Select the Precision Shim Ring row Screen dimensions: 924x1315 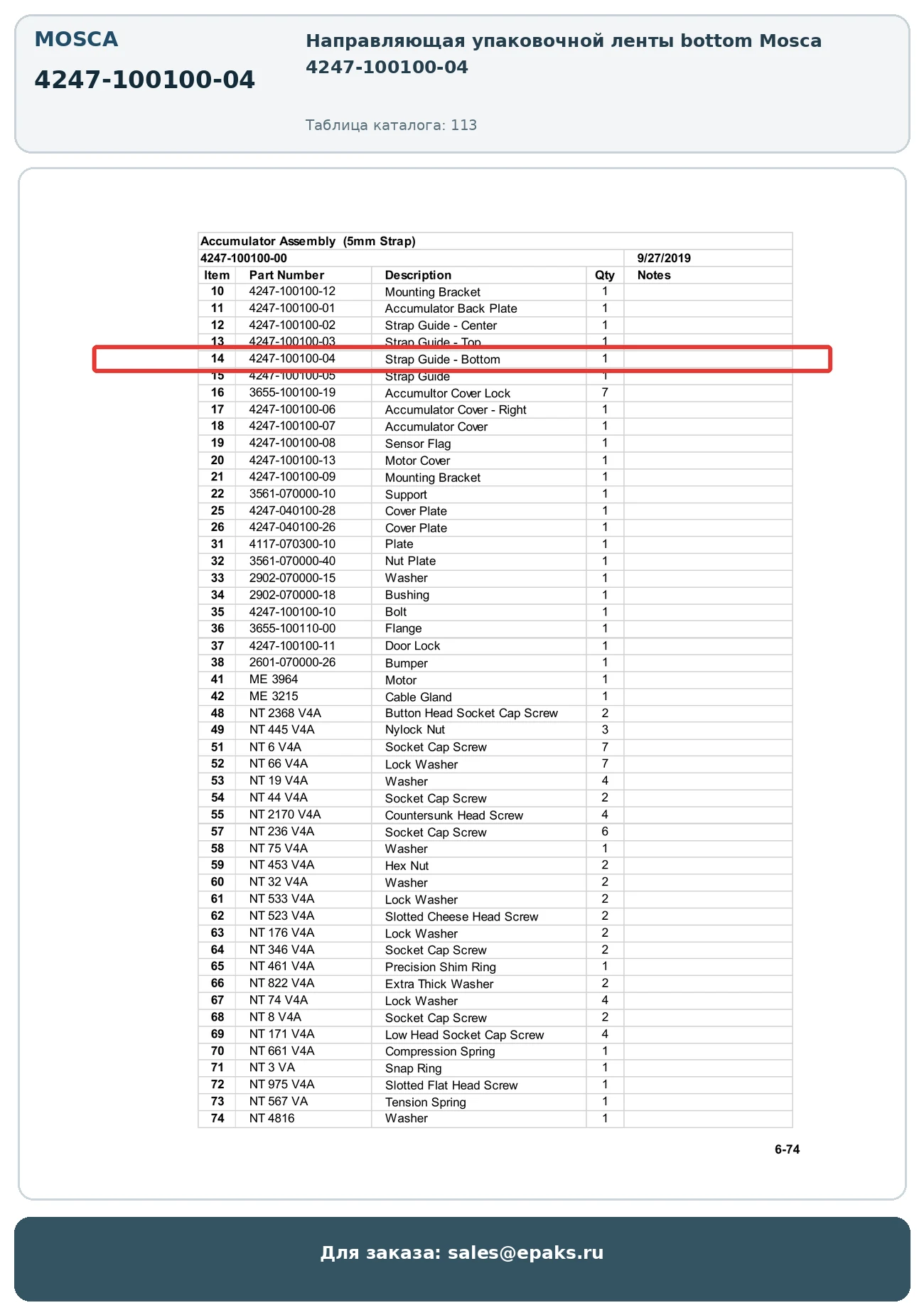point(495,967)
